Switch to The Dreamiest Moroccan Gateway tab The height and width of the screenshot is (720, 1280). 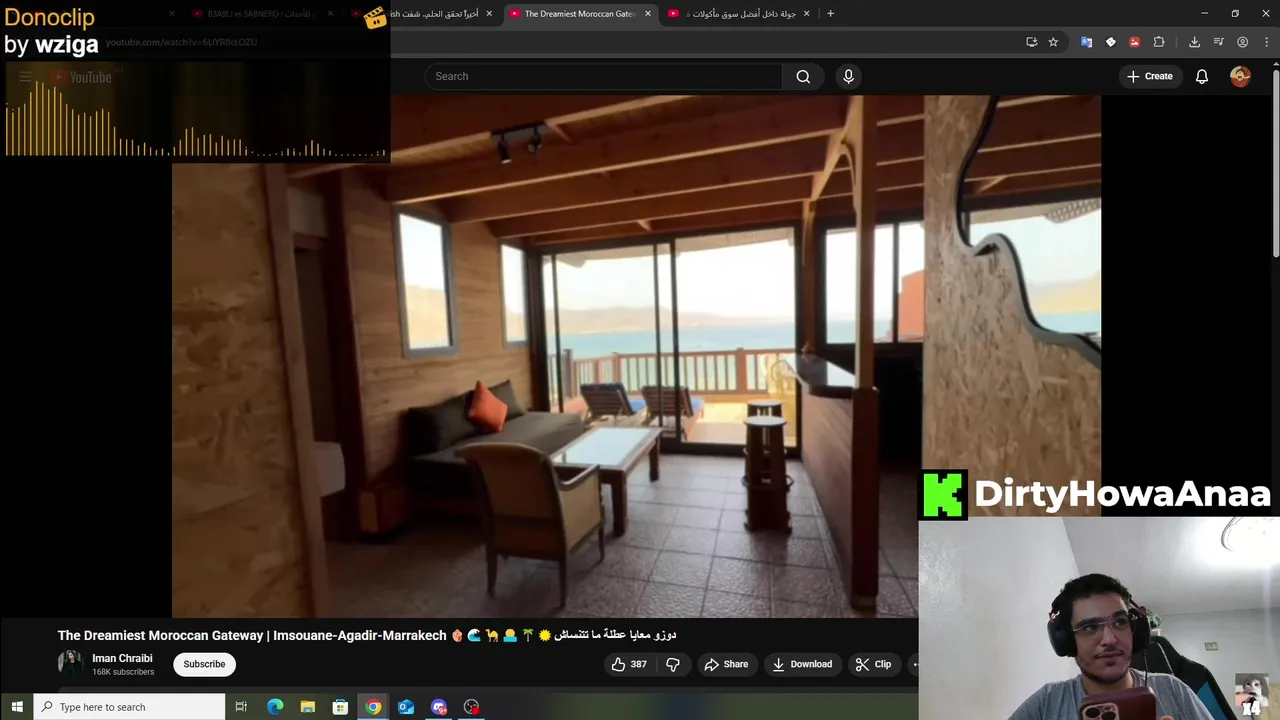pyautogui.click(x=580, y=14)
